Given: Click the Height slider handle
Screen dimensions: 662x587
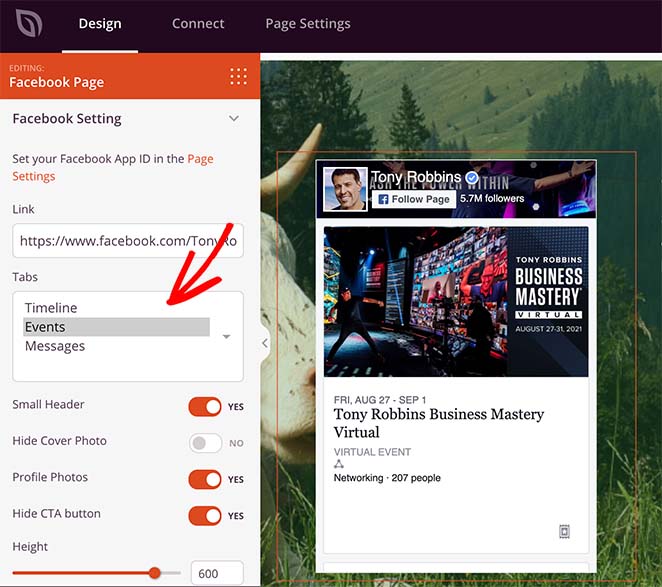Looking at the screenshot, I should [x=155, y=573].
